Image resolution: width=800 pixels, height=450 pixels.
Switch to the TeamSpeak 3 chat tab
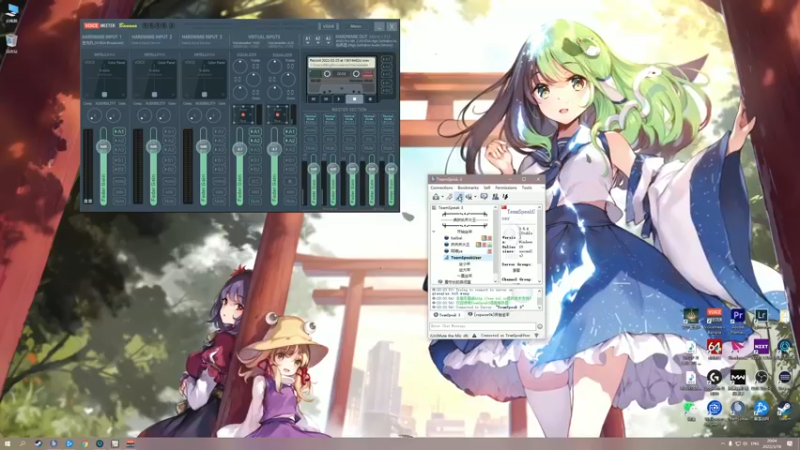447,315
